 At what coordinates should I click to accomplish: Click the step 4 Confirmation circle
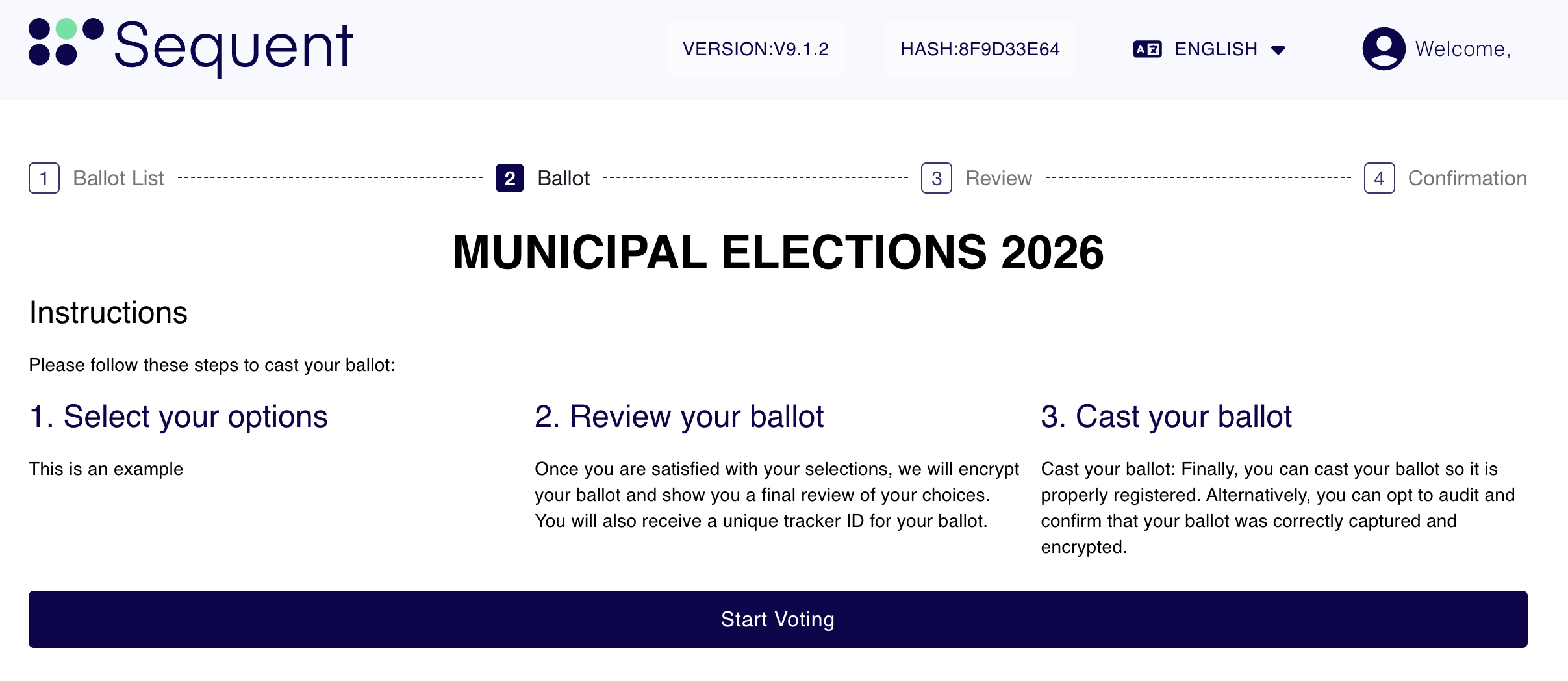click(x=1379, y=177)
